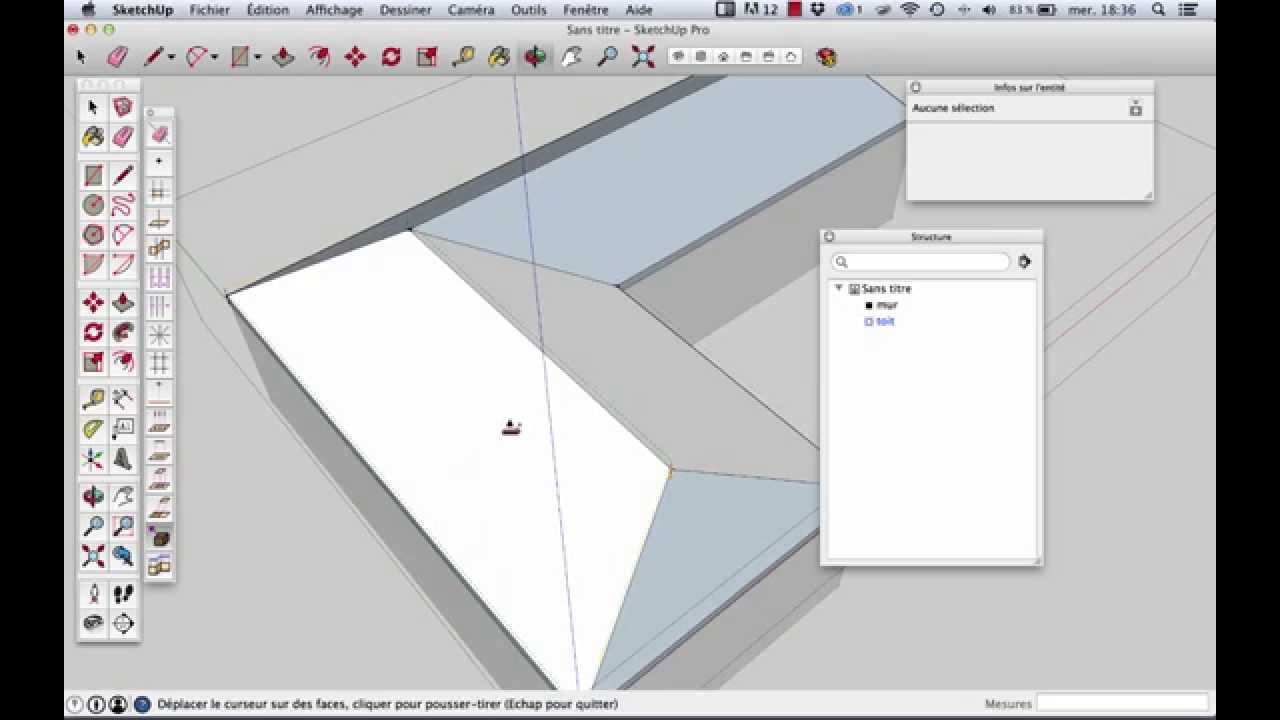Screen dimensions: 1280x720
Task: Choose the Tape Measure tool
Action: point(462,57)
